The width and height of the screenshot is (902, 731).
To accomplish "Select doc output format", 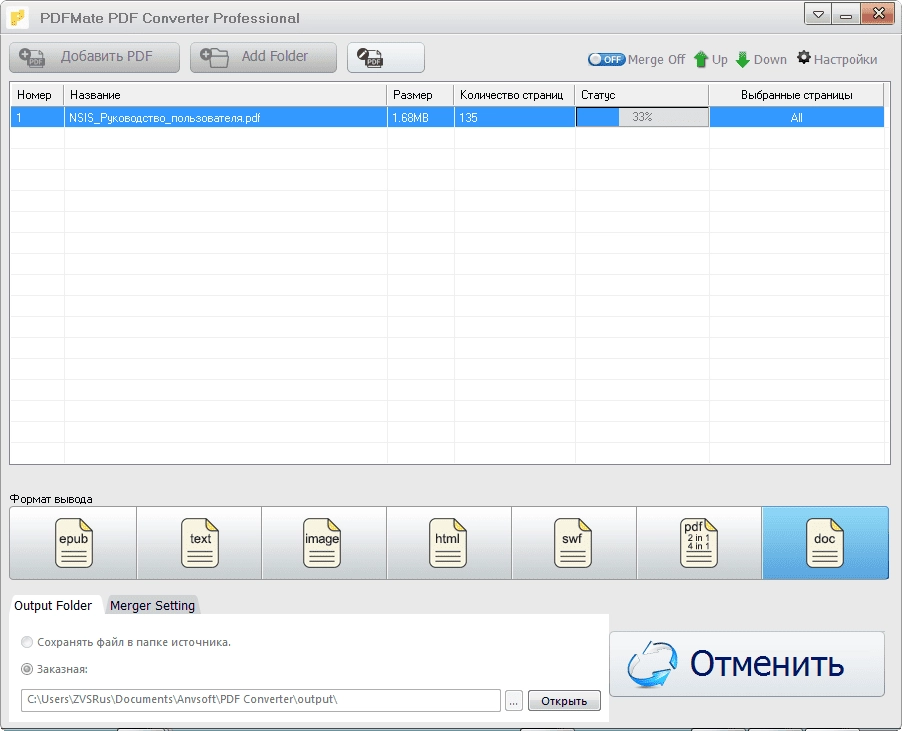I will tap(825, 543).
